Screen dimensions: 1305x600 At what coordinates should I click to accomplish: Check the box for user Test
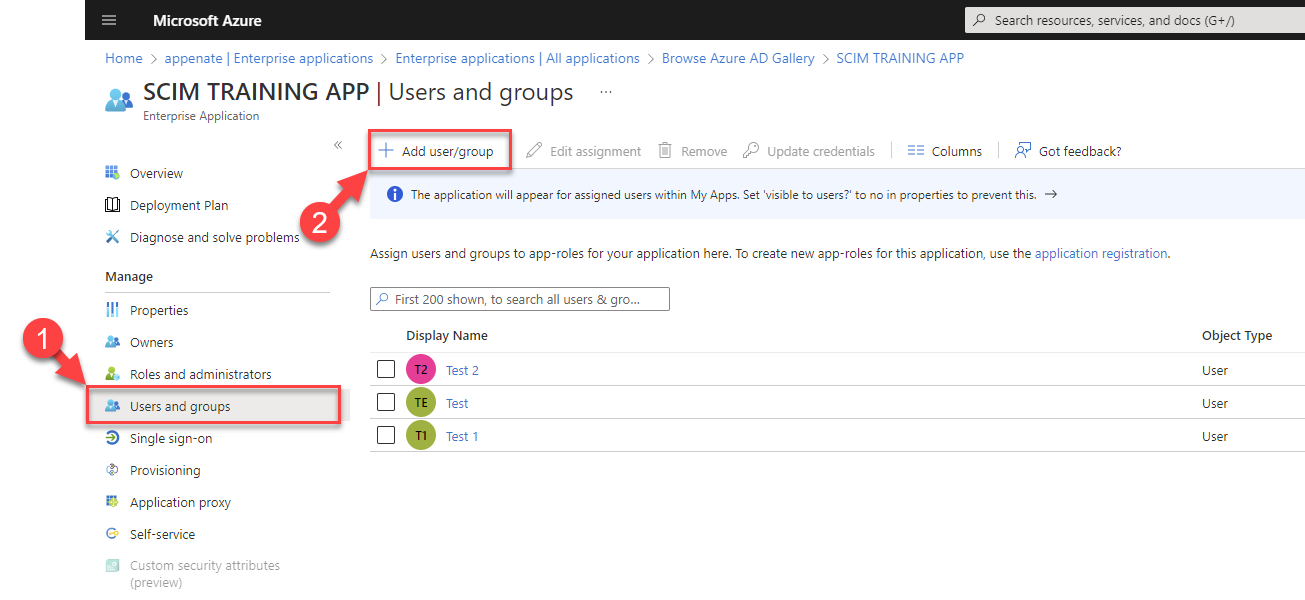386,403
